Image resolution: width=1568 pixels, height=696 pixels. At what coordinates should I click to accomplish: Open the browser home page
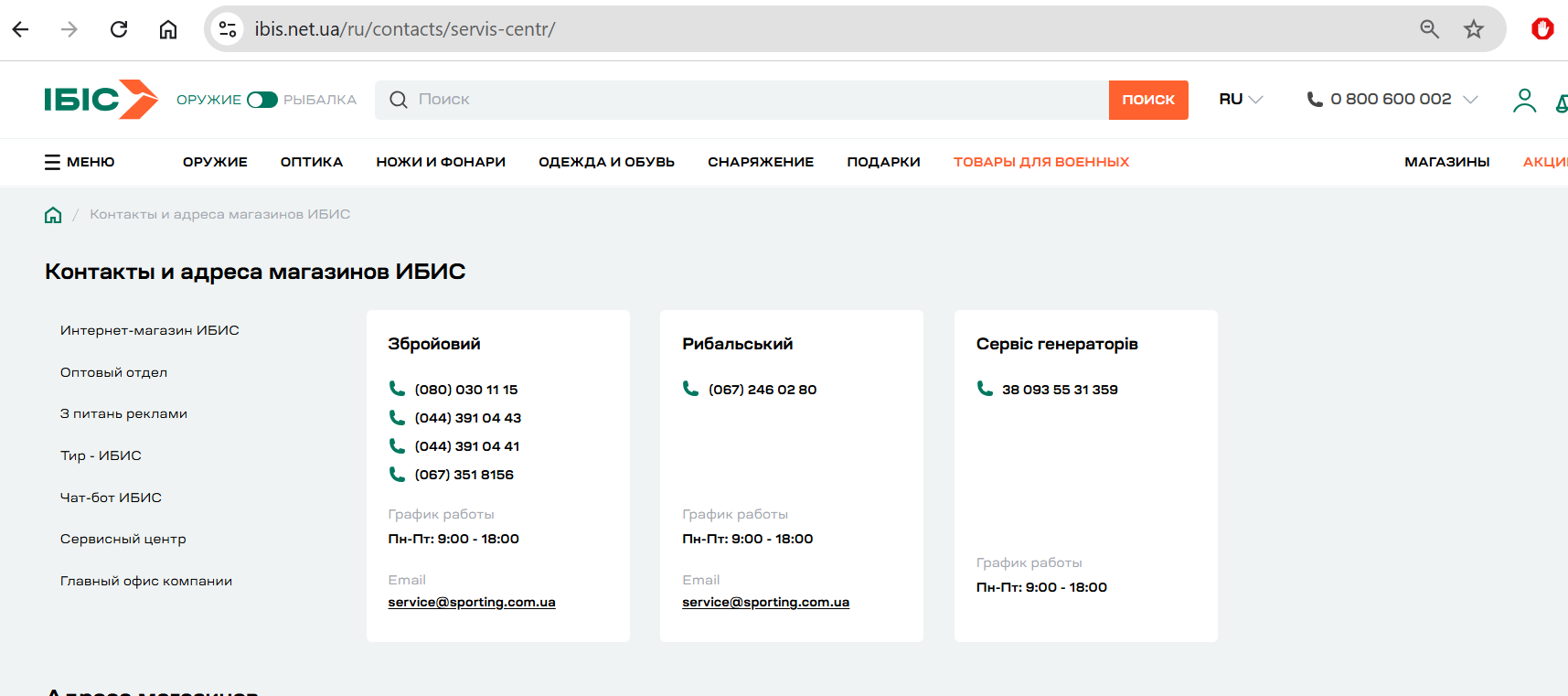[x=168, y=29]
